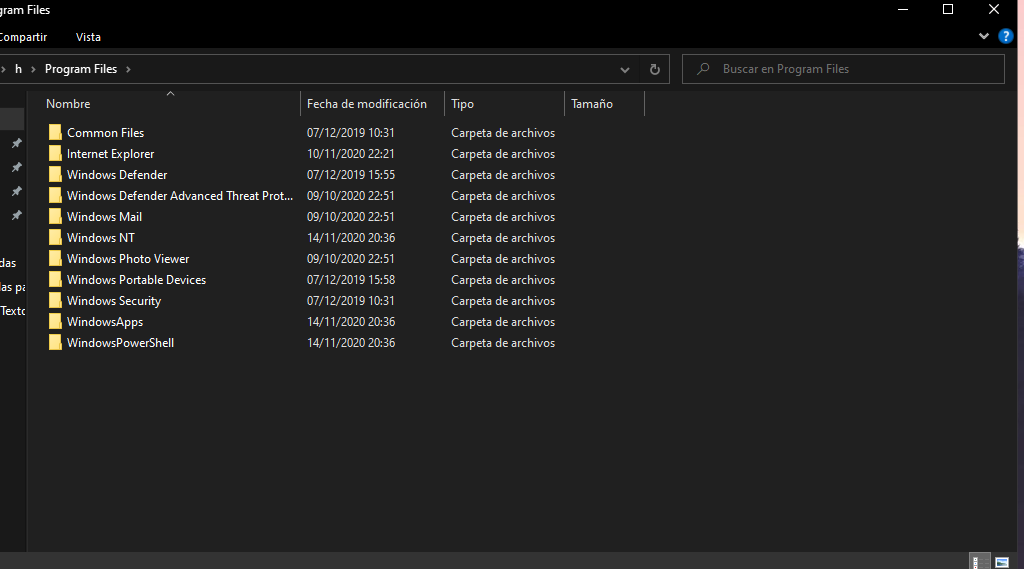The image size is (1024, 569).
Task: Click the date 07/12/2019 15:58
Action: 351,280
